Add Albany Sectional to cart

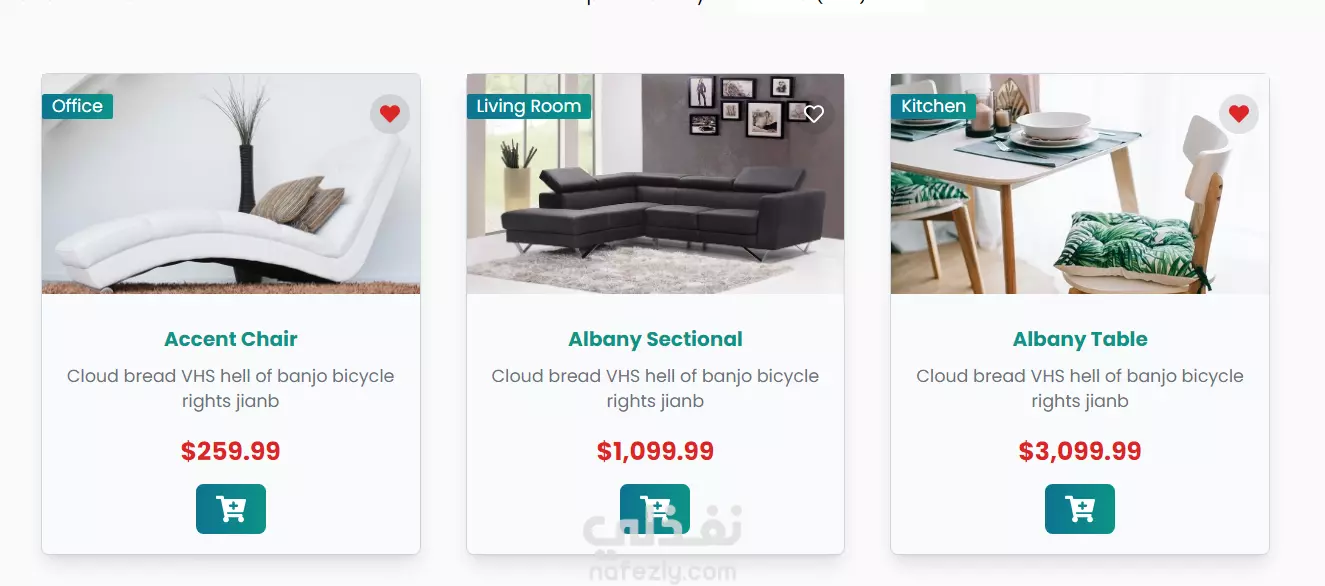(655, 509)
